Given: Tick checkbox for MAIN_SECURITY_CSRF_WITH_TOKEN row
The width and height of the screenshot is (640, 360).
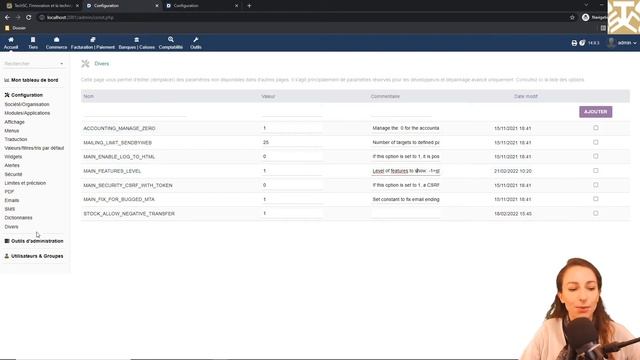Looking at the screenshot, I should pyautogui.click(x=596, y=185).
